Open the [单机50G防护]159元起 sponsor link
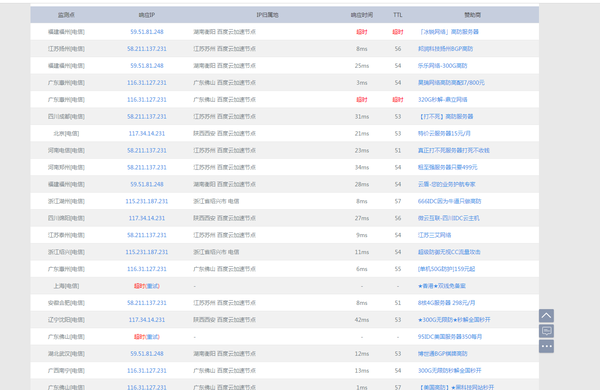 446,269
